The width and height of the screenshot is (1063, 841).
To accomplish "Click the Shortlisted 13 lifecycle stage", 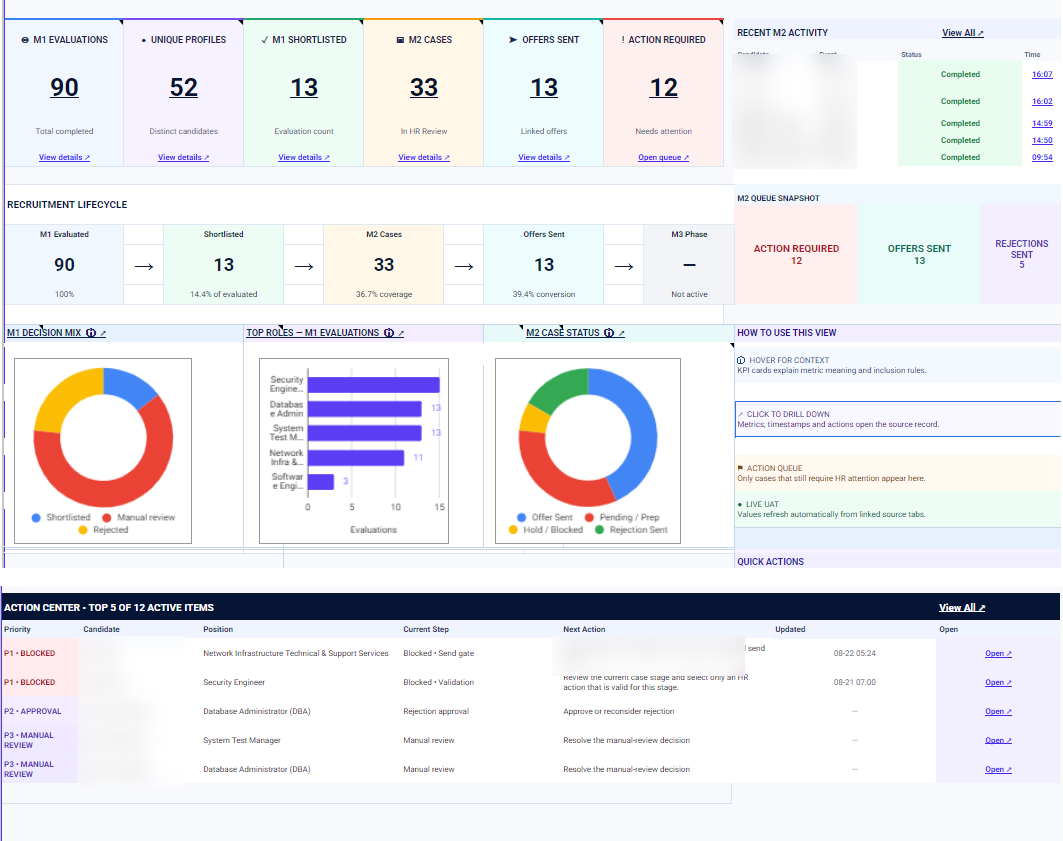I will (223, 265).
